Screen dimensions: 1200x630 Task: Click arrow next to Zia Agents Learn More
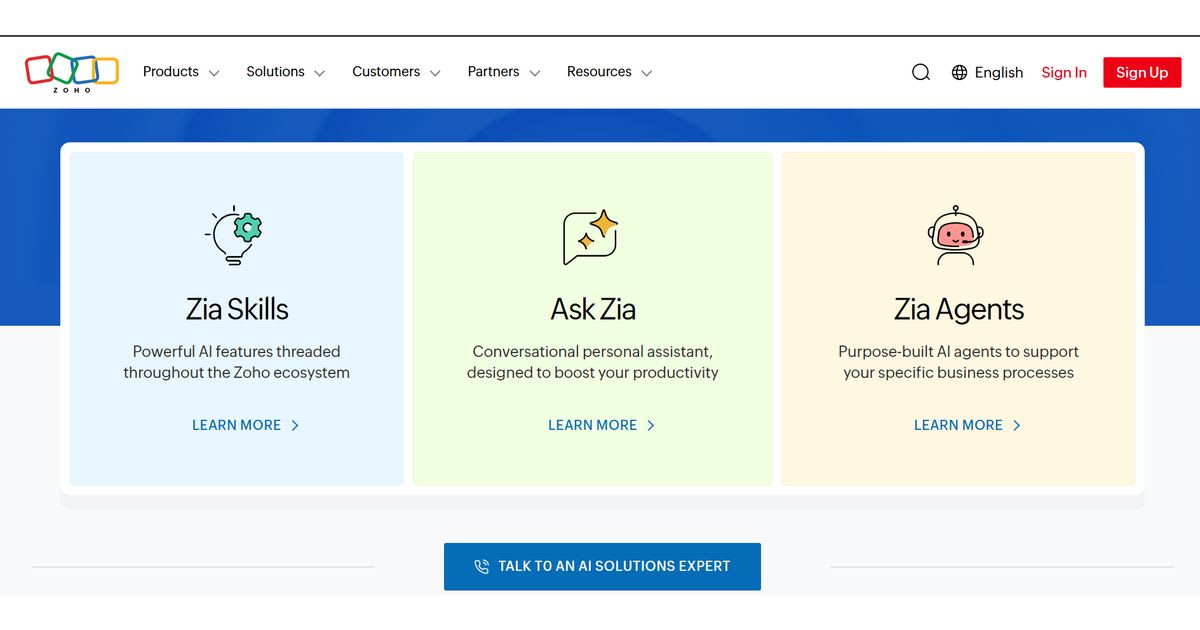click(x=1017, y=425)
